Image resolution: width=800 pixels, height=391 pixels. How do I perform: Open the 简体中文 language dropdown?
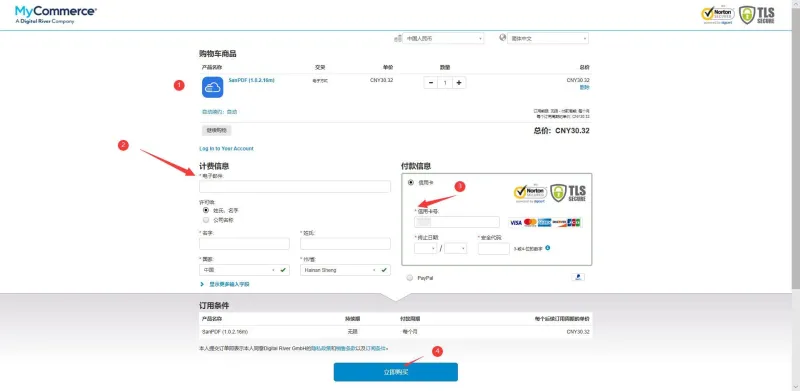pos(548,38)
